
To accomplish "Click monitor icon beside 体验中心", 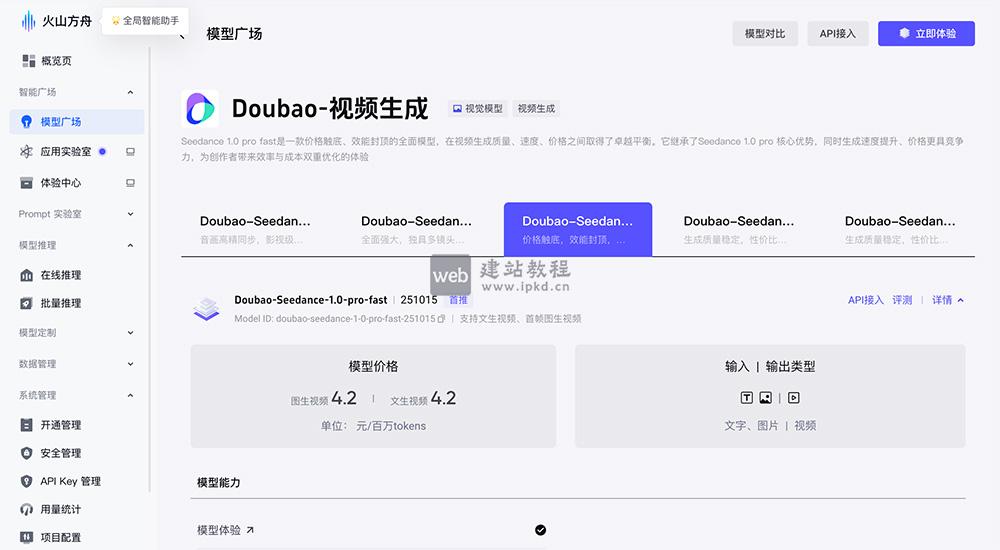I will [130, 182].
